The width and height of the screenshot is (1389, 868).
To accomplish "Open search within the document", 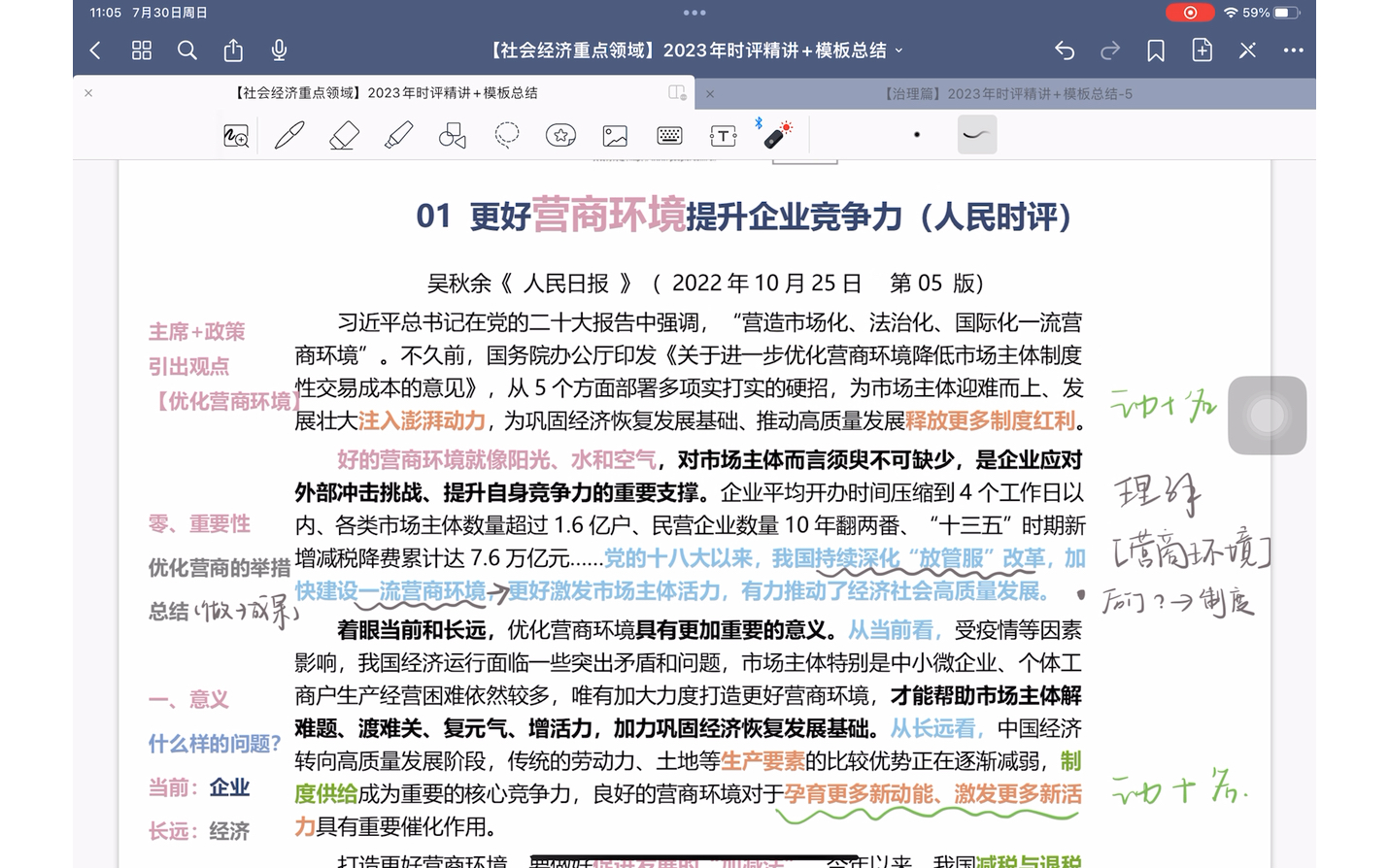I will click(x=186, y=50).
